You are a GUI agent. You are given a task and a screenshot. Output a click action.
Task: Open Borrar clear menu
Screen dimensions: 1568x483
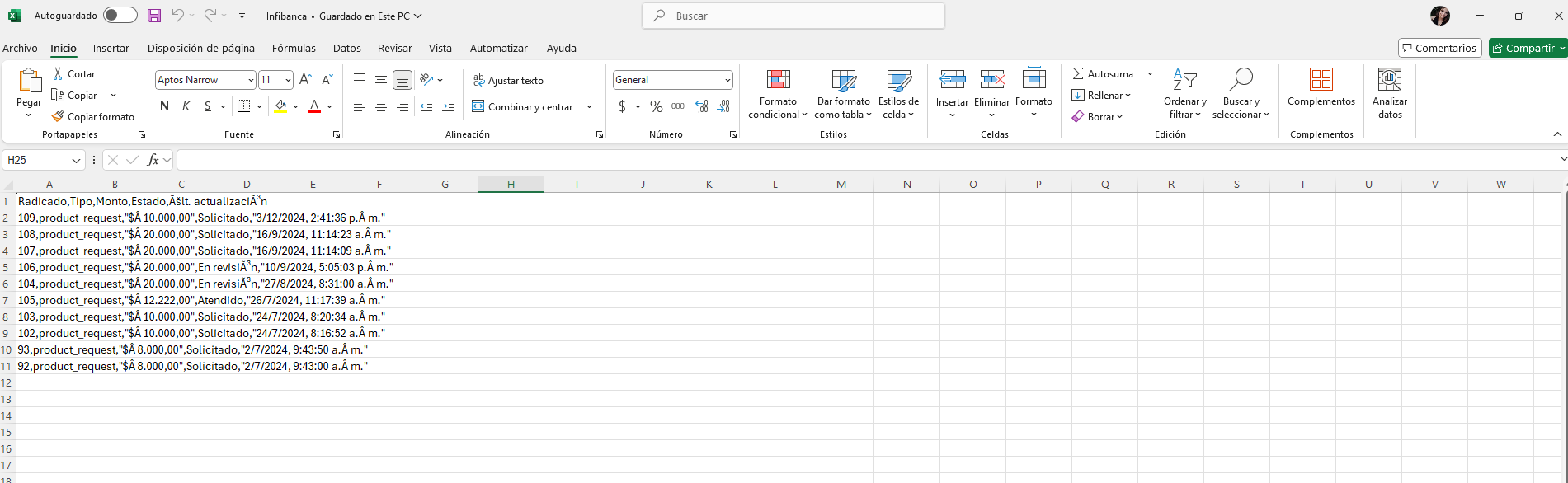(x=1097, y=117)
